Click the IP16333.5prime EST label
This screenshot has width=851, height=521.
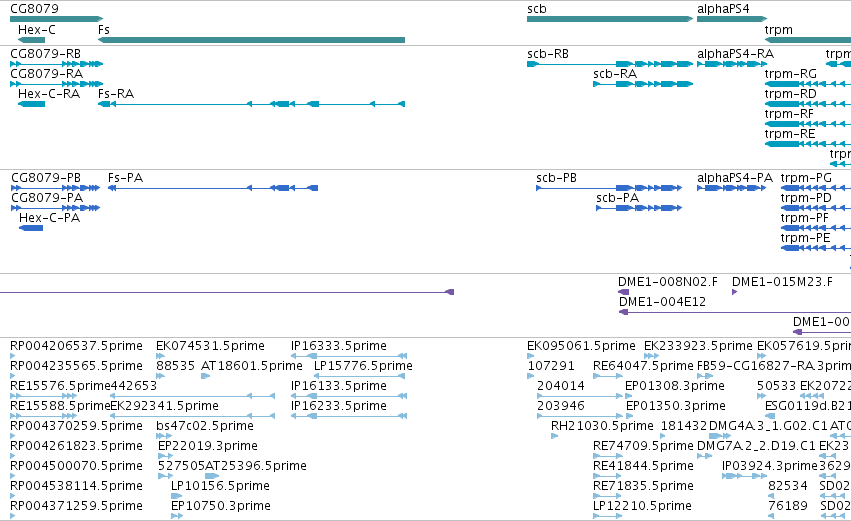pyautogui.click(x=339, y=346)
